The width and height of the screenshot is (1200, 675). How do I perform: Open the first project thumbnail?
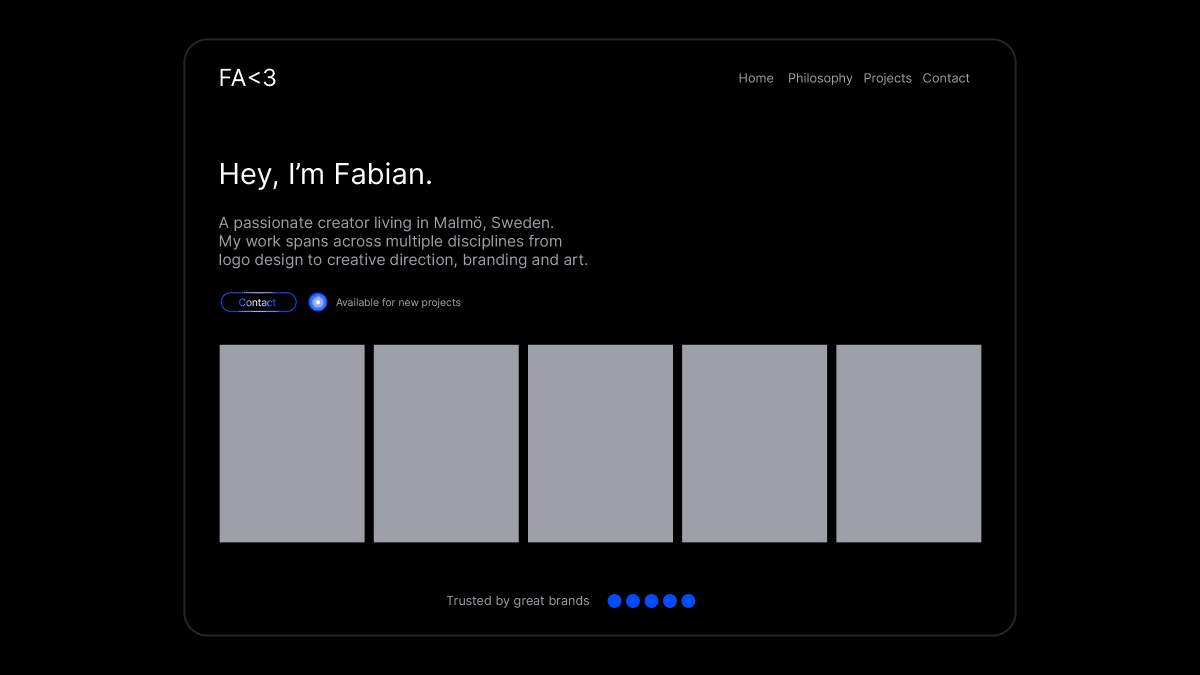coord(292,443)
